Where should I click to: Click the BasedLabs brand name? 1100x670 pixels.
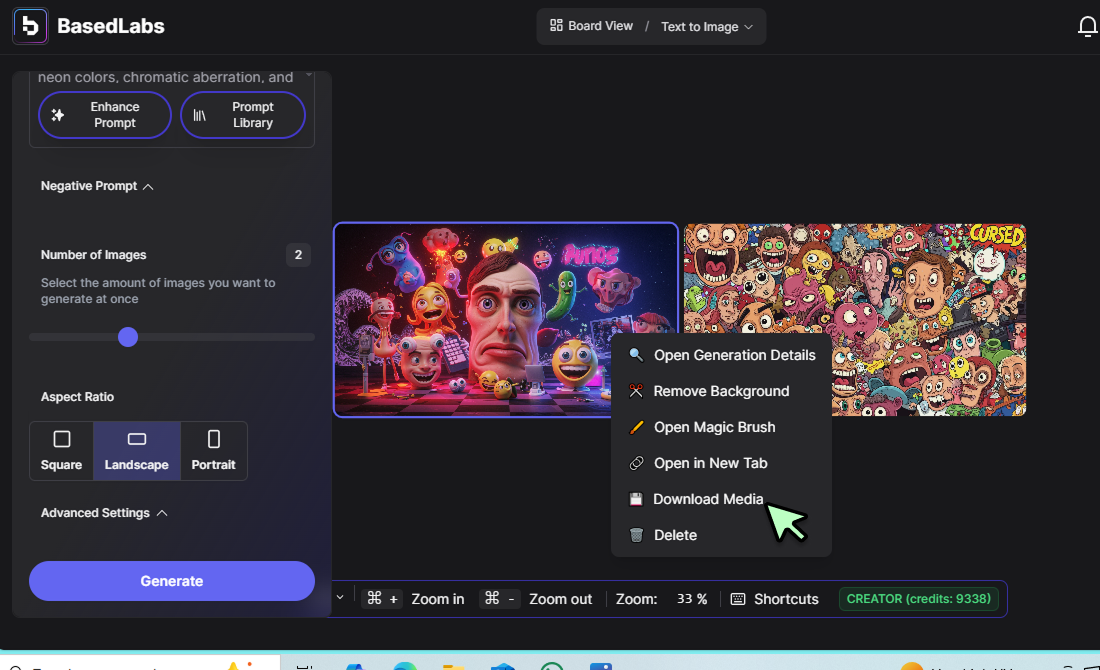click(x=111, y=26)
